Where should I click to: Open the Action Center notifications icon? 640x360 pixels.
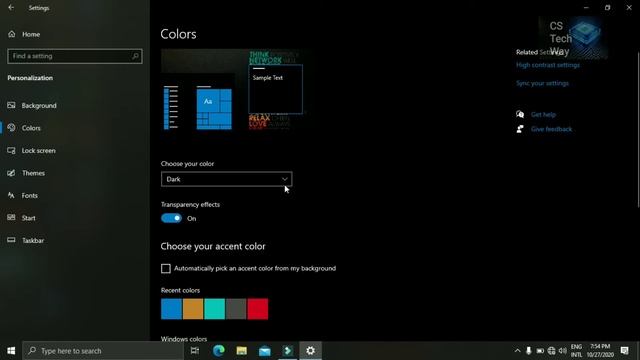point(624,351)
